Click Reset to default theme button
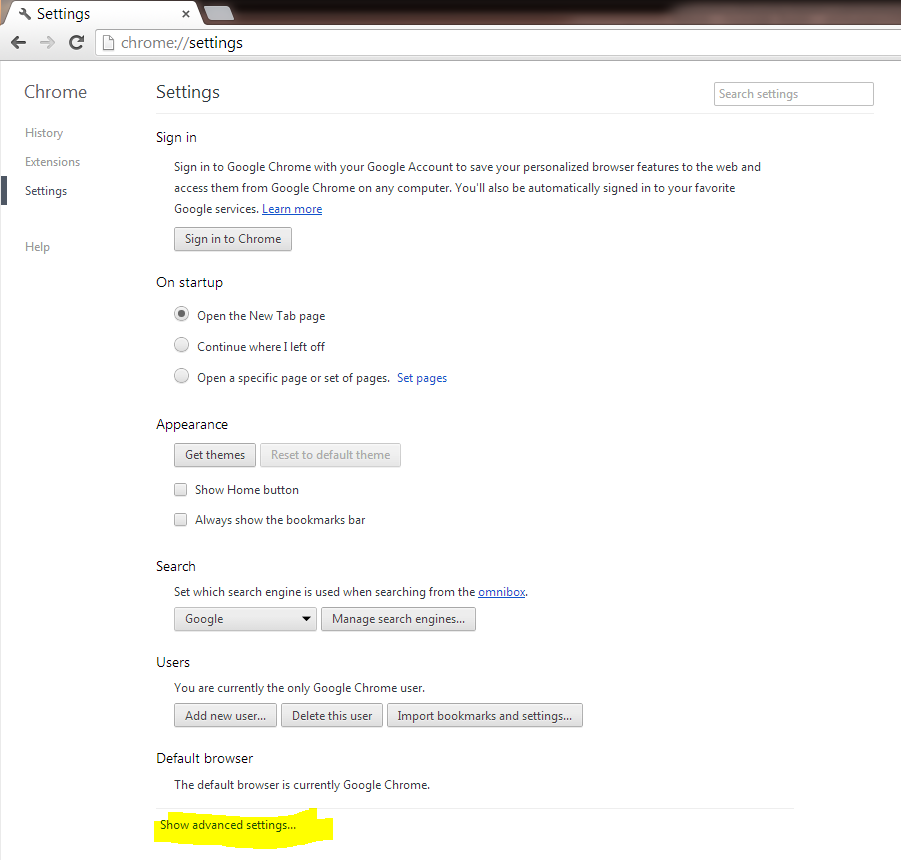Image resolution: width=901 pixels, height=860 pixels. [x=330, y=455]
